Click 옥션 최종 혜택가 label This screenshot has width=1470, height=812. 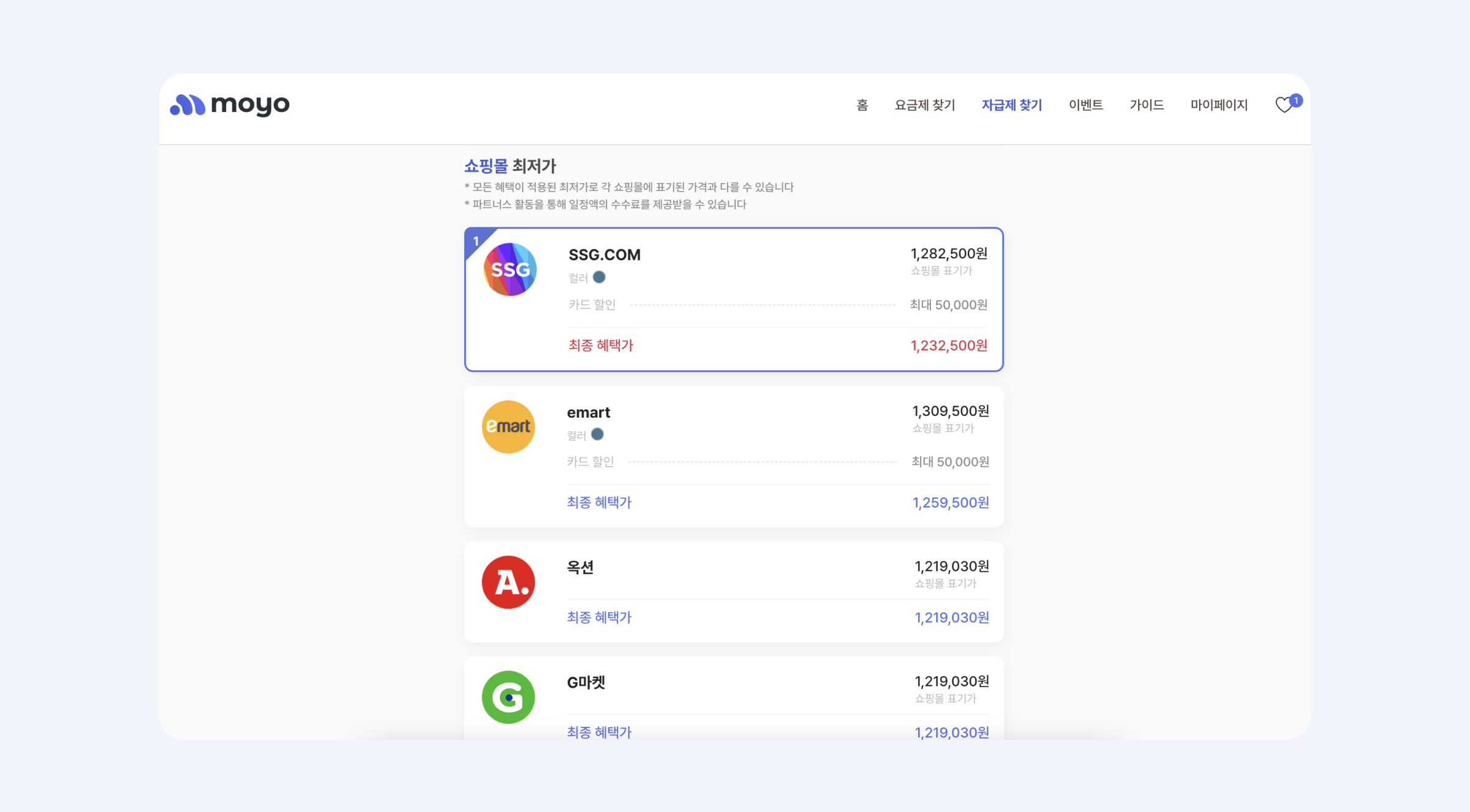pos(599,617)
